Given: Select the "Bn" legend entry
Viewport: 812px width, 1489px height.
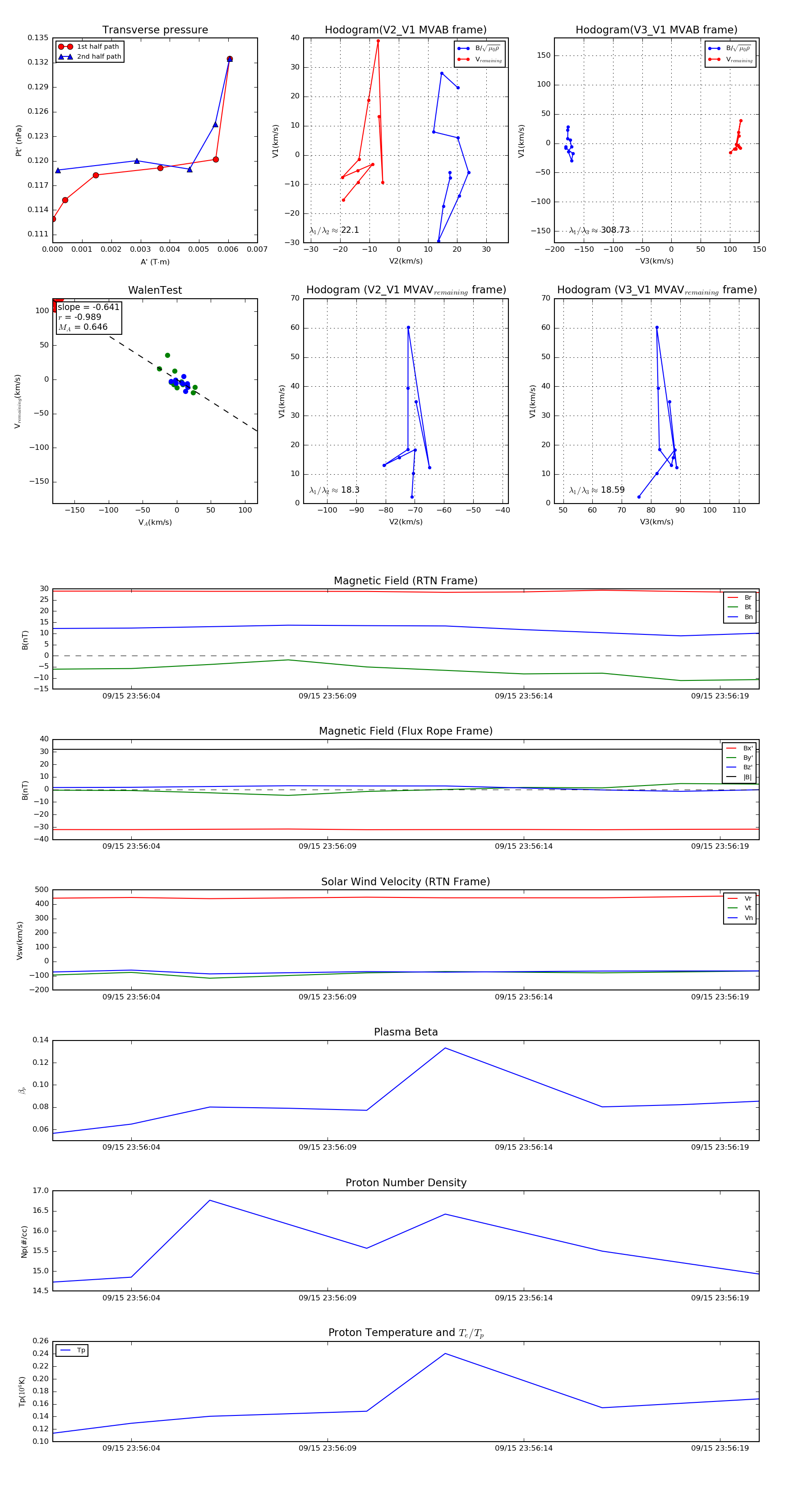Looking at the screenshot, I should pos(740,617).
